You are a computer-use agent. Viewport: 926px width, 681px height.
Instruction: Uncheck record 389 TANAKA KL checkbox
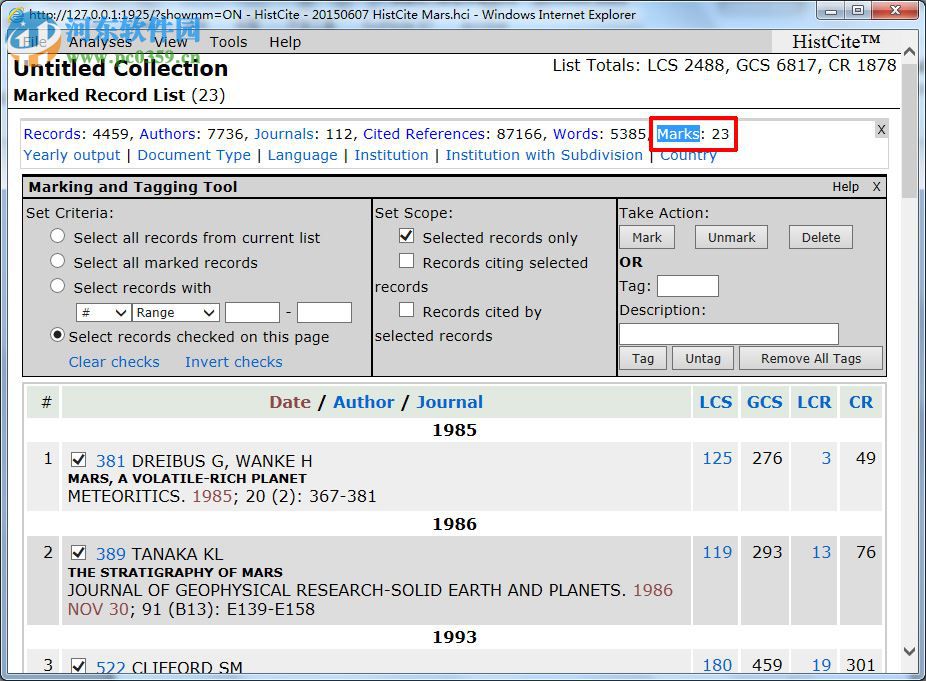coord(79,553)
